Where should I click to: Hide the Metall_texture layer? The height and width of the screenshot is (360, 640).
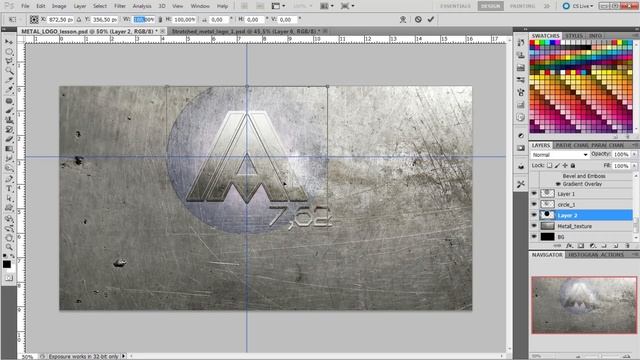(534, 226)
